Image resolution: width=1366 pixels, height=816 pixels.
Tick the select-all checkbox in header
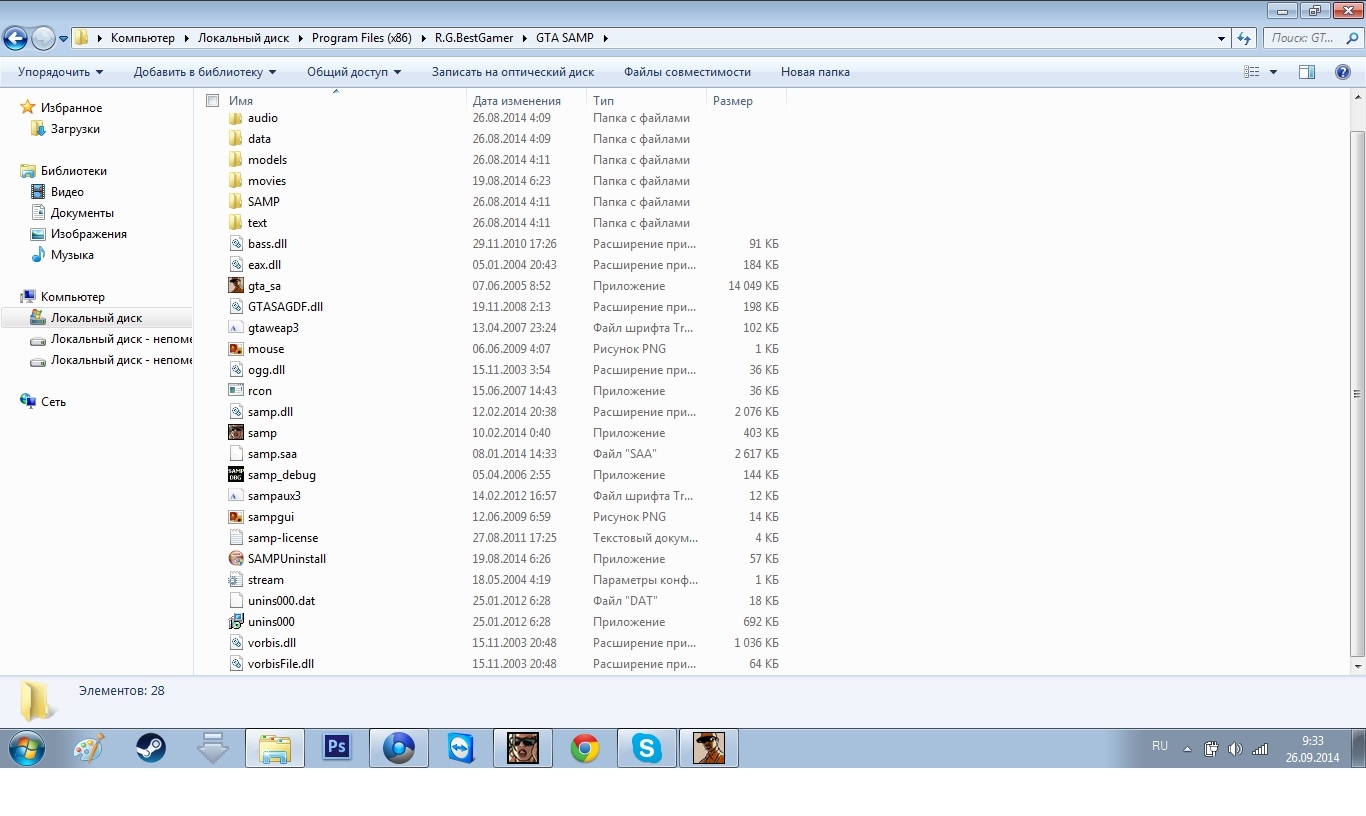(212, 101)
